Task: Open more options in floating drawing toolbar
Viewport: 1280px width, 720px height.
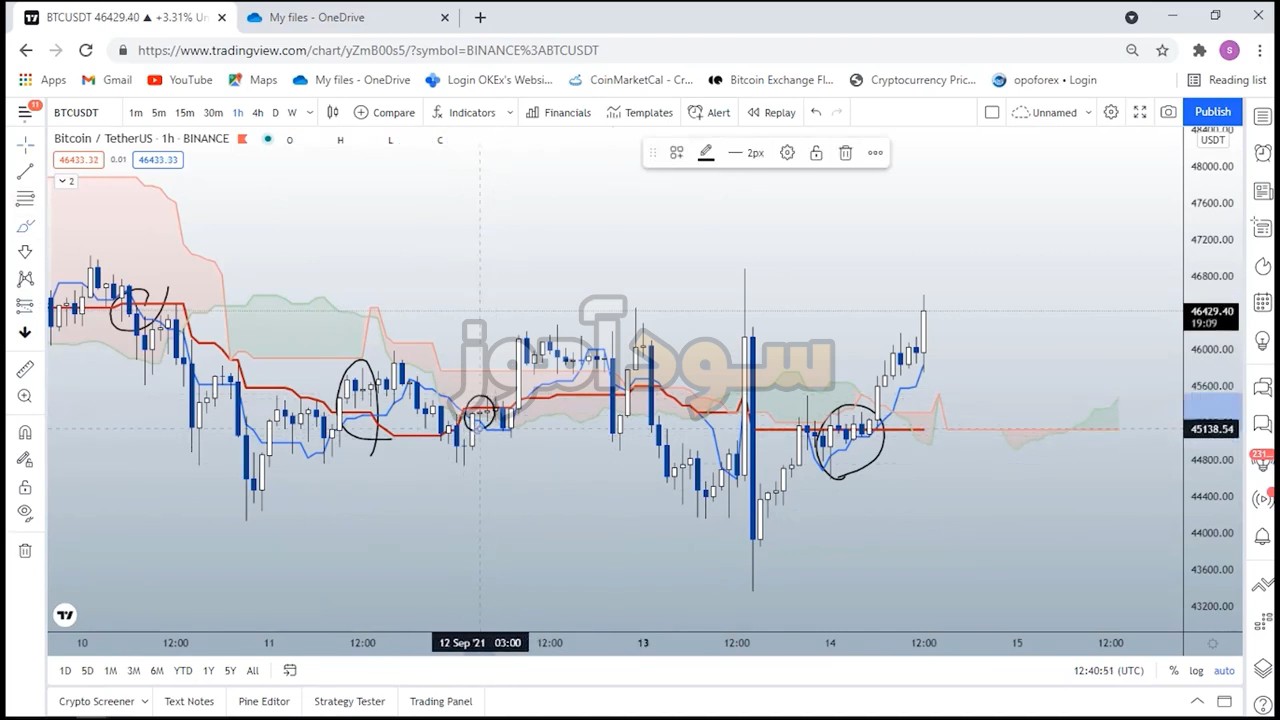Action: click(875, 153)
